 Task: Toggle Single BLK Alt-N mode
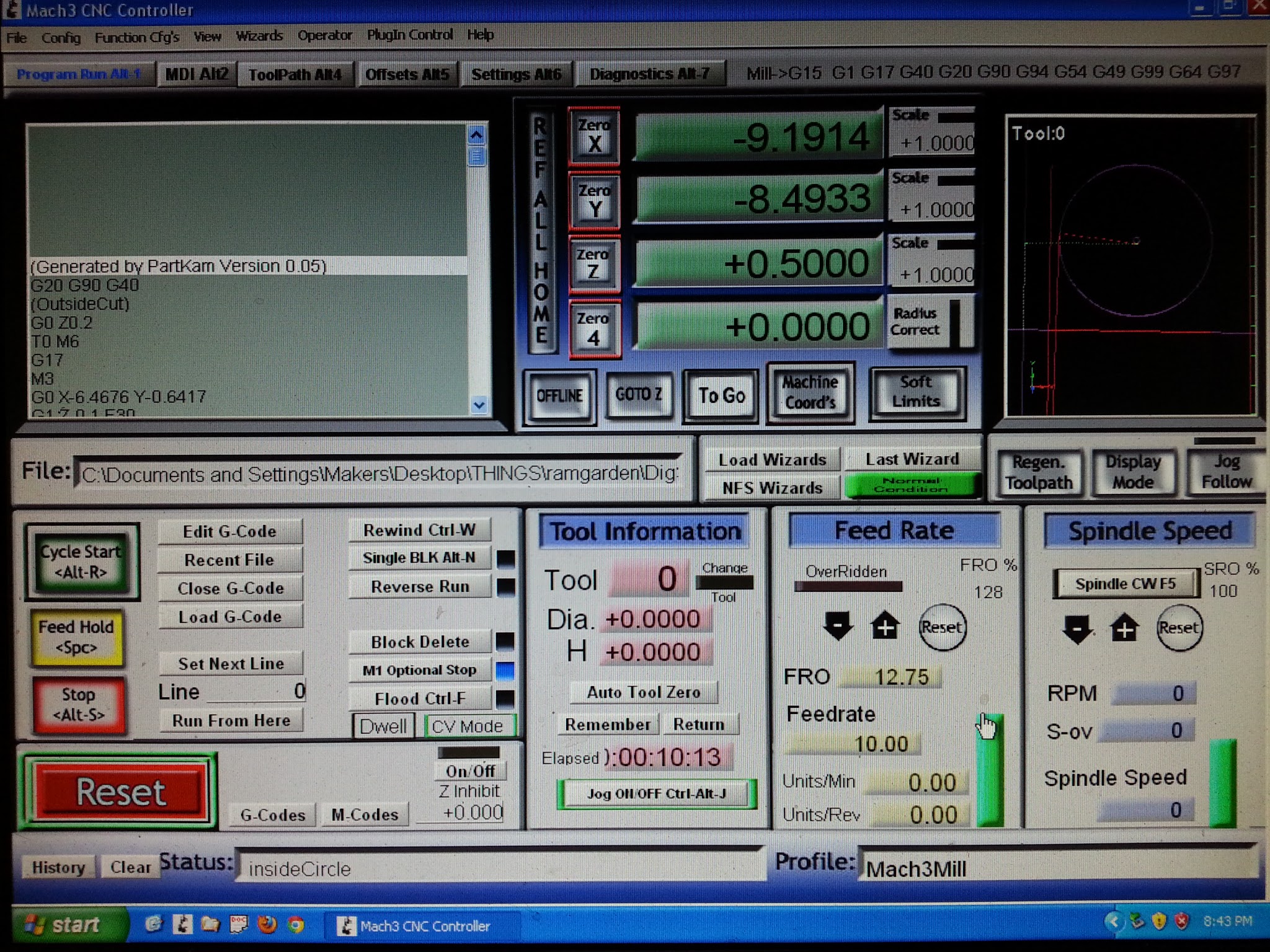(419, 558)
